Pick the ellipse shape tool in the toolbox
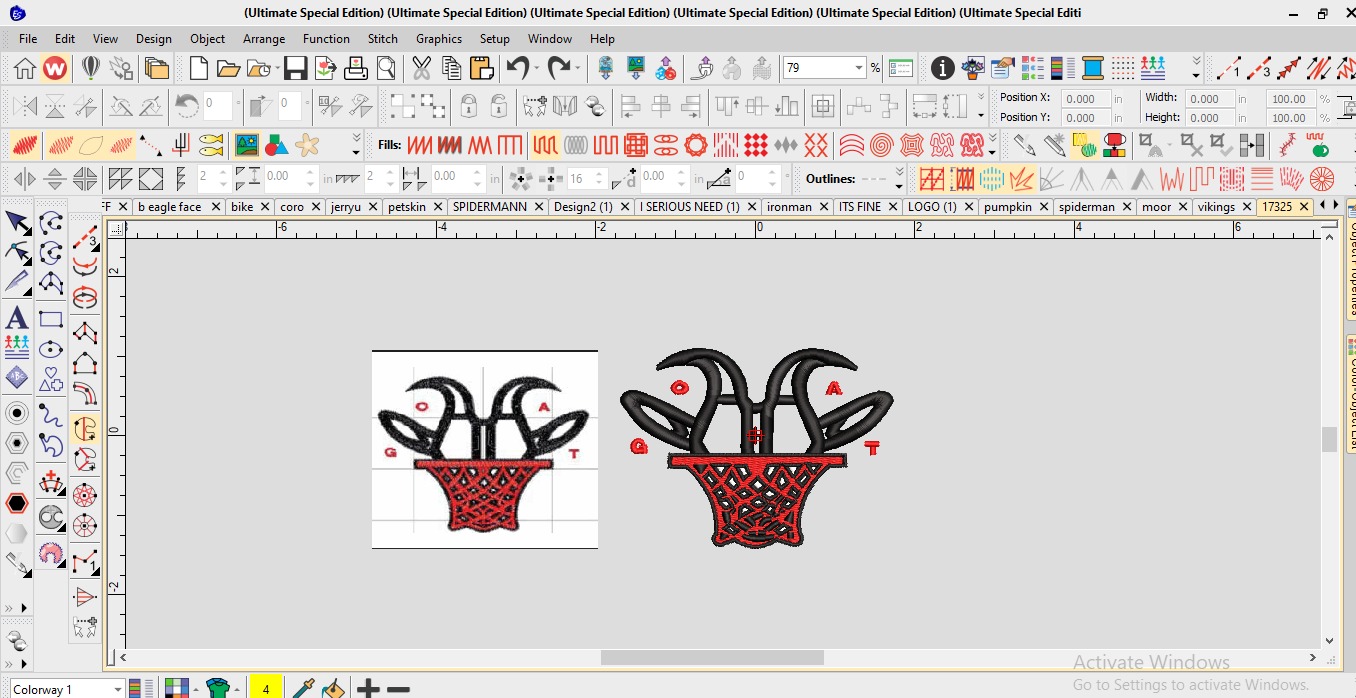Image resolution: width=1356 pixels, height=698 pixels. point(51,350)
